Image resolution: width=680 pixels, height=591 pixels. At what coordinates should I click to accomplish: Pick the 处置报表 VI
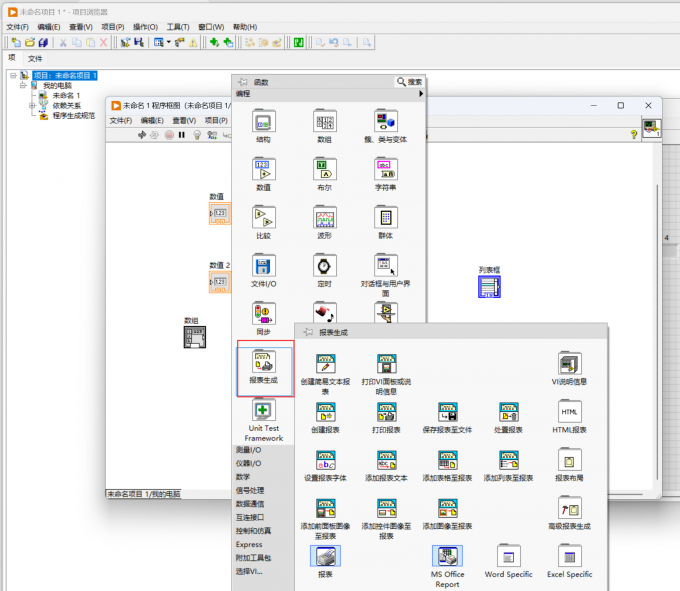point(509,412)
